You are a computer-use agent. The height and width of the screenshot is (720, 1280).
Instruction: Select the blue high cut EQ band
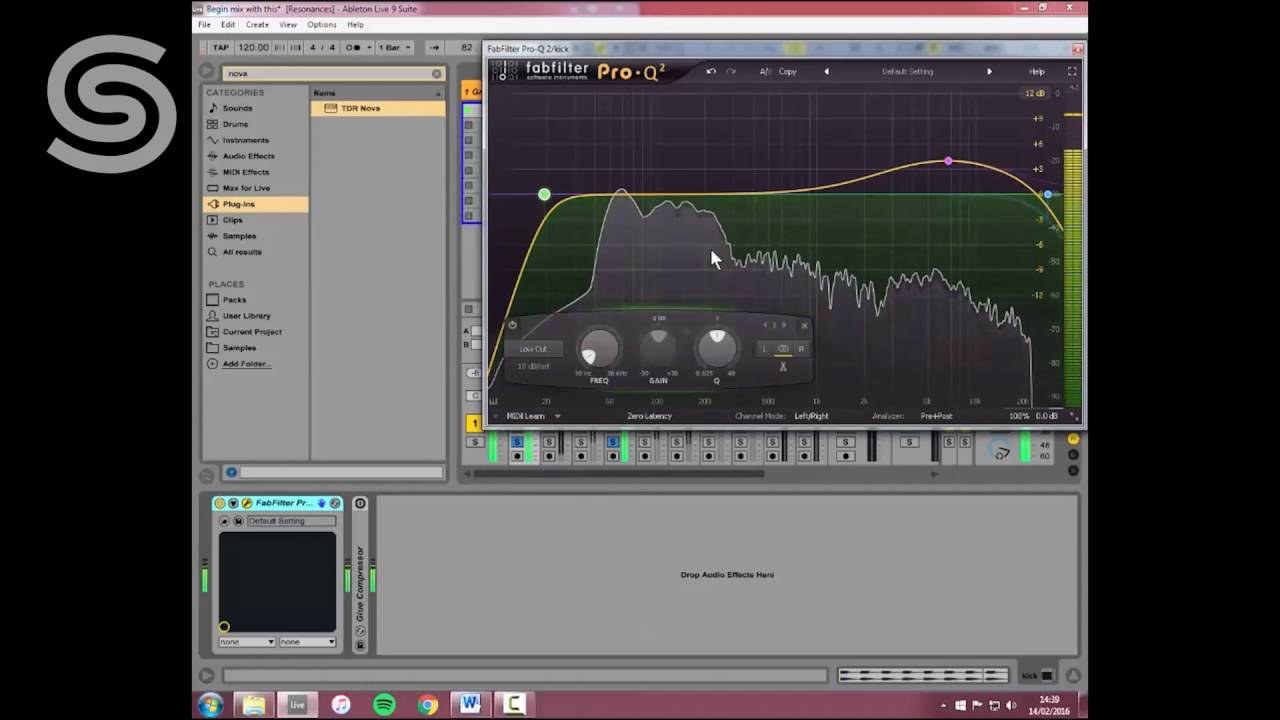pos(1047,194)
